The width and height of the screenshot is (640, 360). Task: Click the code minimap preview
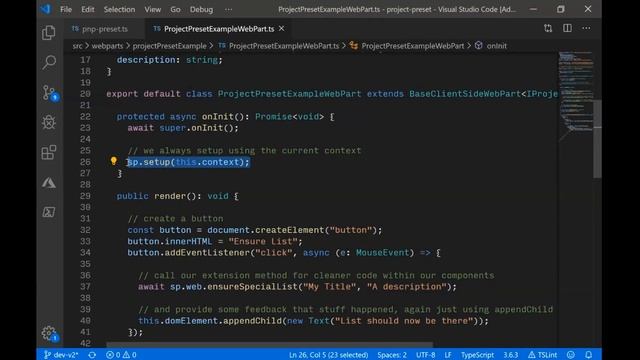[576, 96]
